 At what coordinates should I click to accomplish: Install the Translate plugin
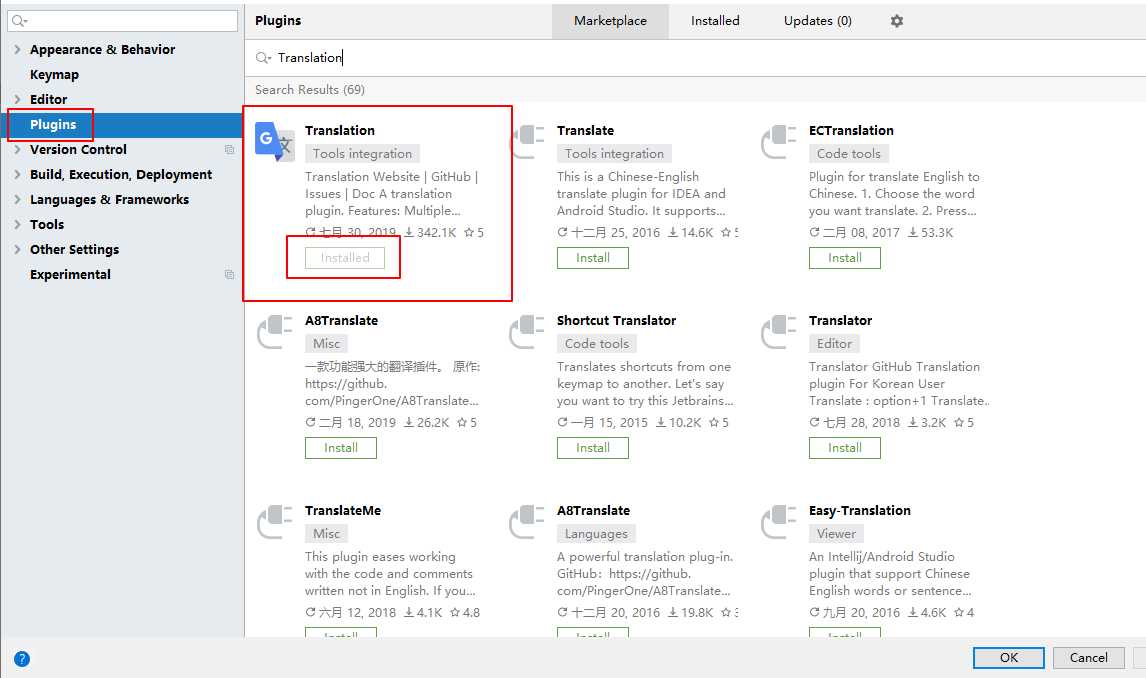tap(593, 258)
